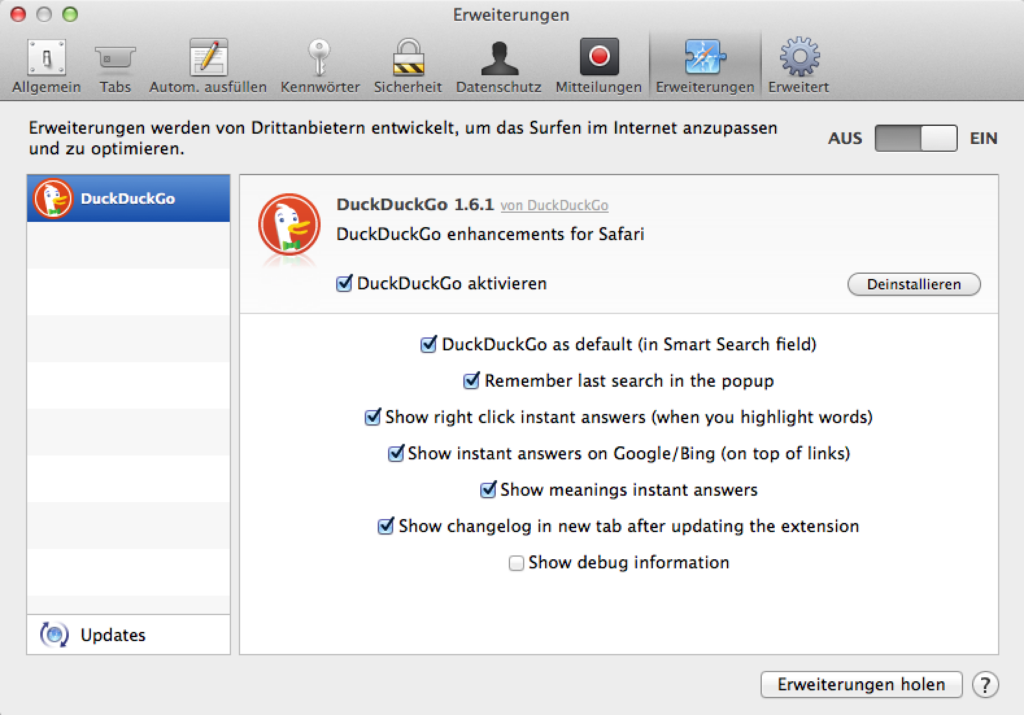
Task: Close the preferences with red button
Action: [x=18, y=14]
